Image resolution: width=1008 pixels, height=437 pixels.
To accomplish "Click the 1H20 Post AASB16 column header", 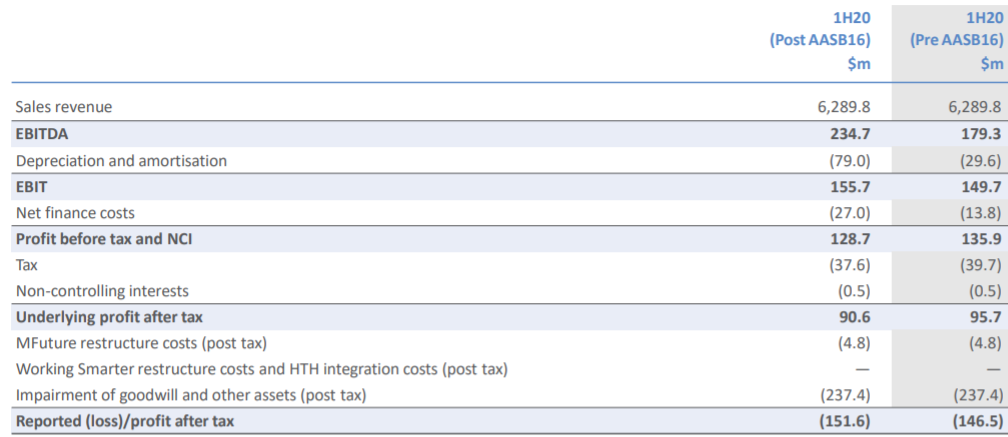I will point(820,40).
